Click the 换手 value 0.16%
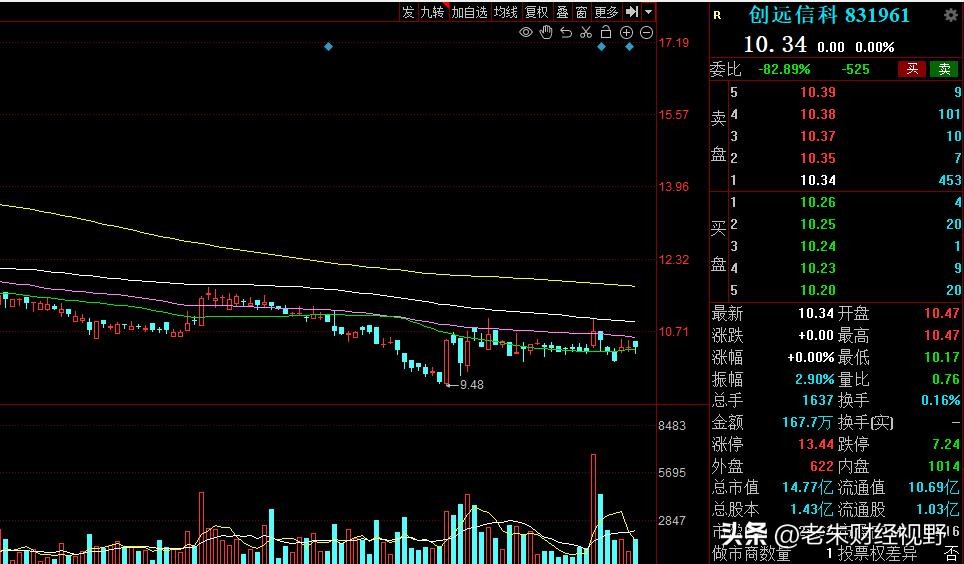Image resolution: width=964 pixels, height=564 pixels. 941,400
